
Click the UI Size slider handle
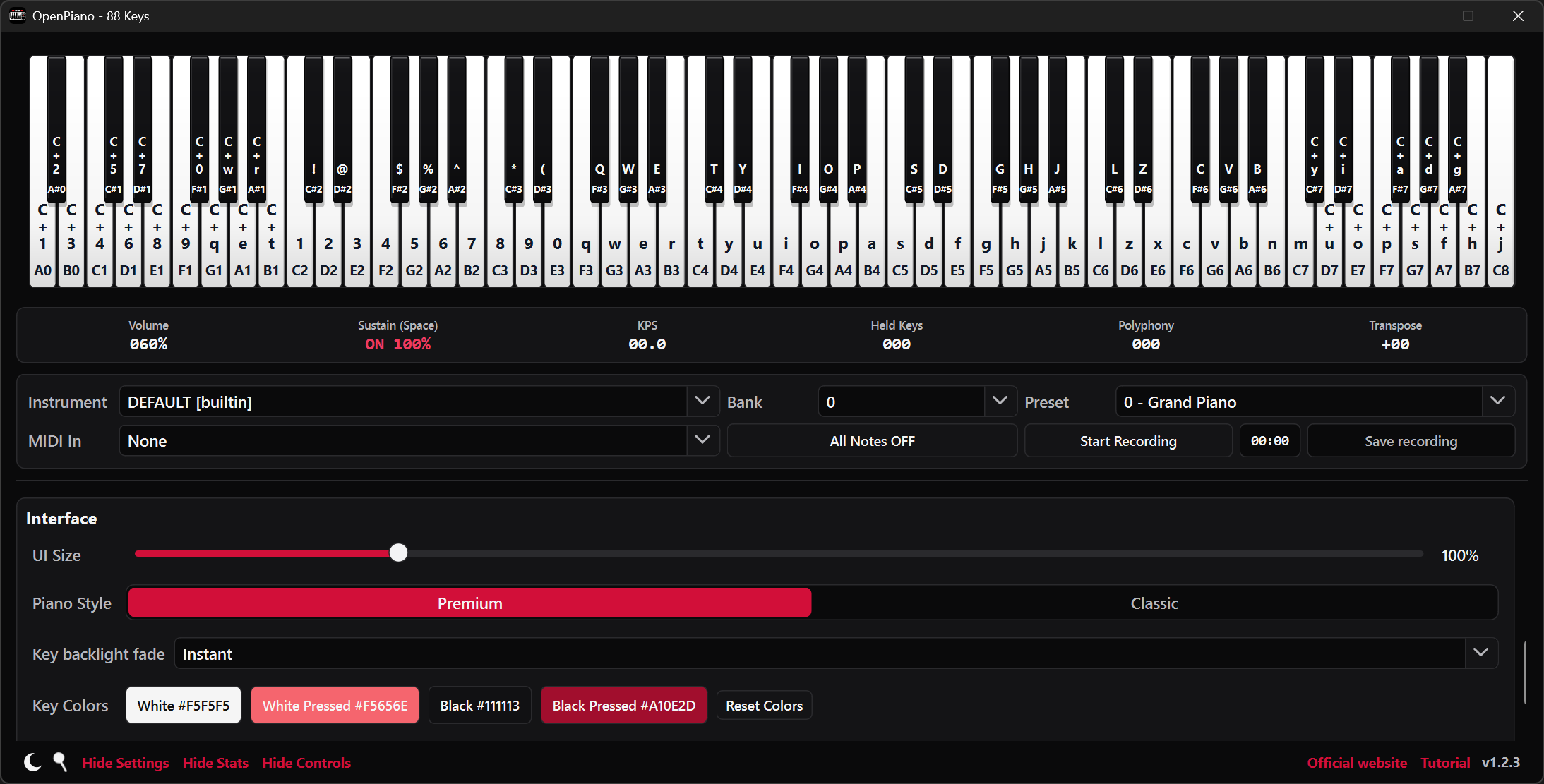[x=399, y=553]
